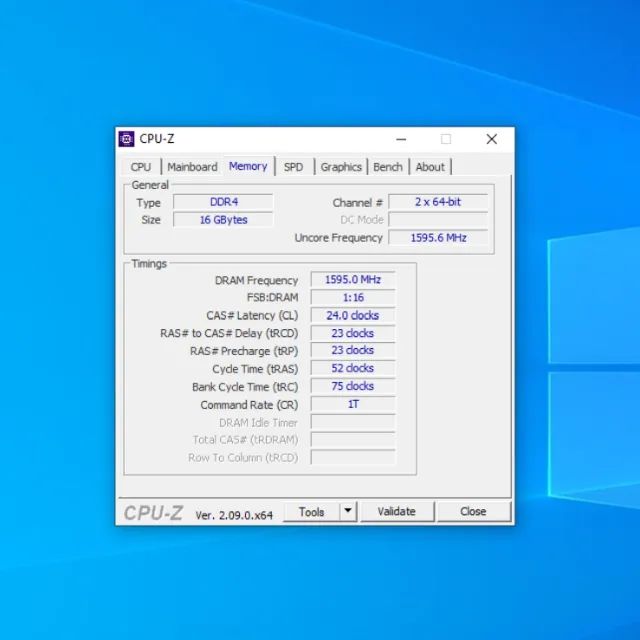Click the tRC value 75 clocks
The width and height of the screenshot is (640, 640).
(353, 386)
